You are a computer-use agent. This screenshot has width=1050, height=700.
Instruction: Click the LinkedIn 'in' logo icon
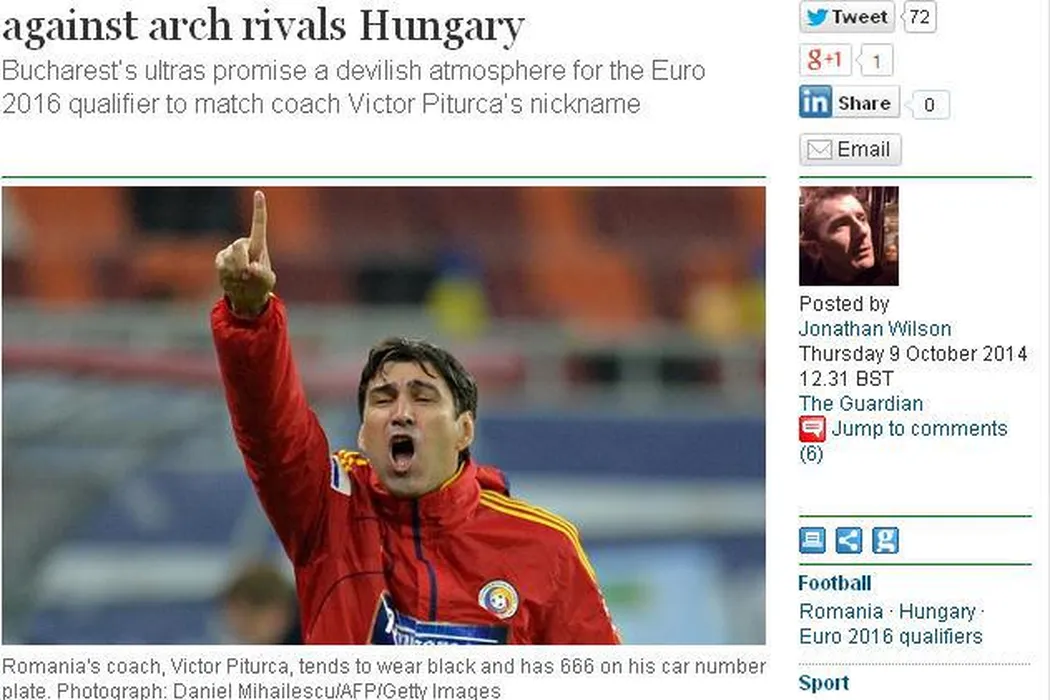[815, 102]
